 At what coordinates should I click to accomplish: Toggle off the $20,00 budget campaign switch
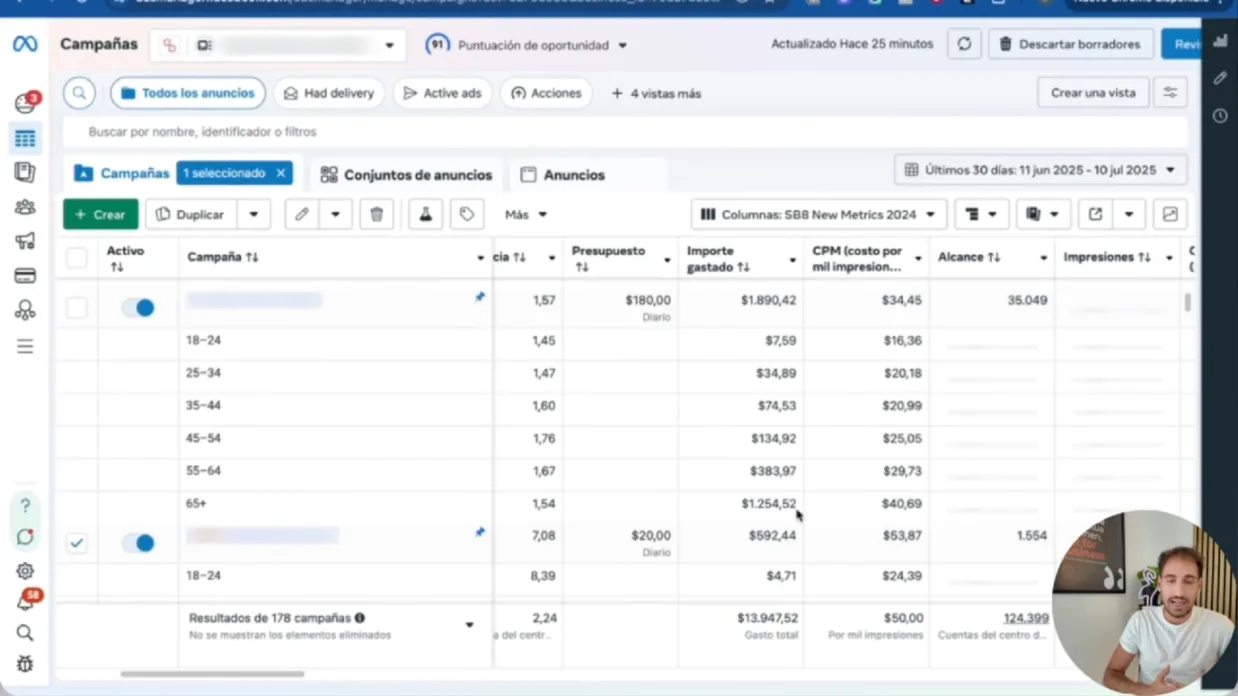pyautogui.click(x=138, y=543)
